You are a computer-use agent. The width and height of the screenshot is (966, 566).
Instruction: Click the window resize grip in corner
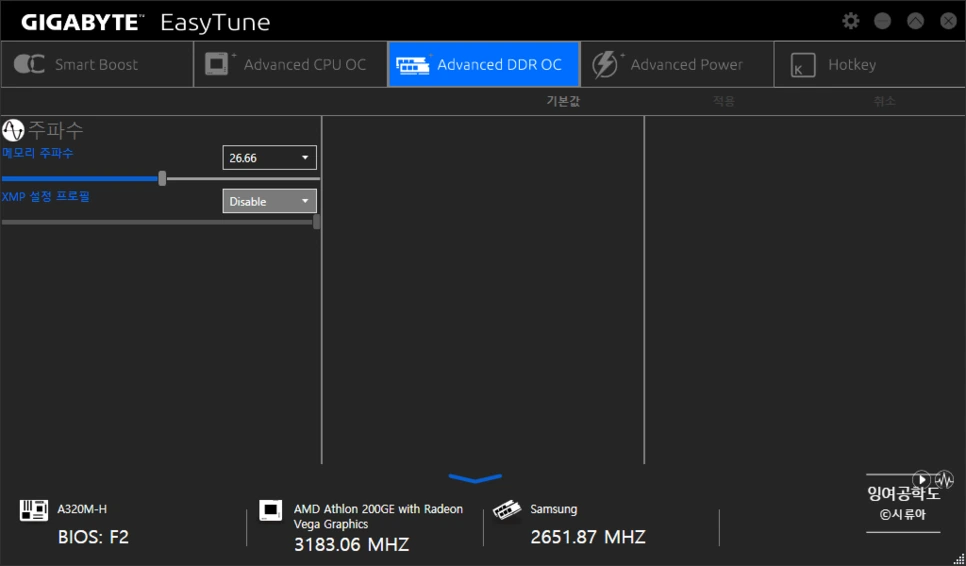[959, 559]
